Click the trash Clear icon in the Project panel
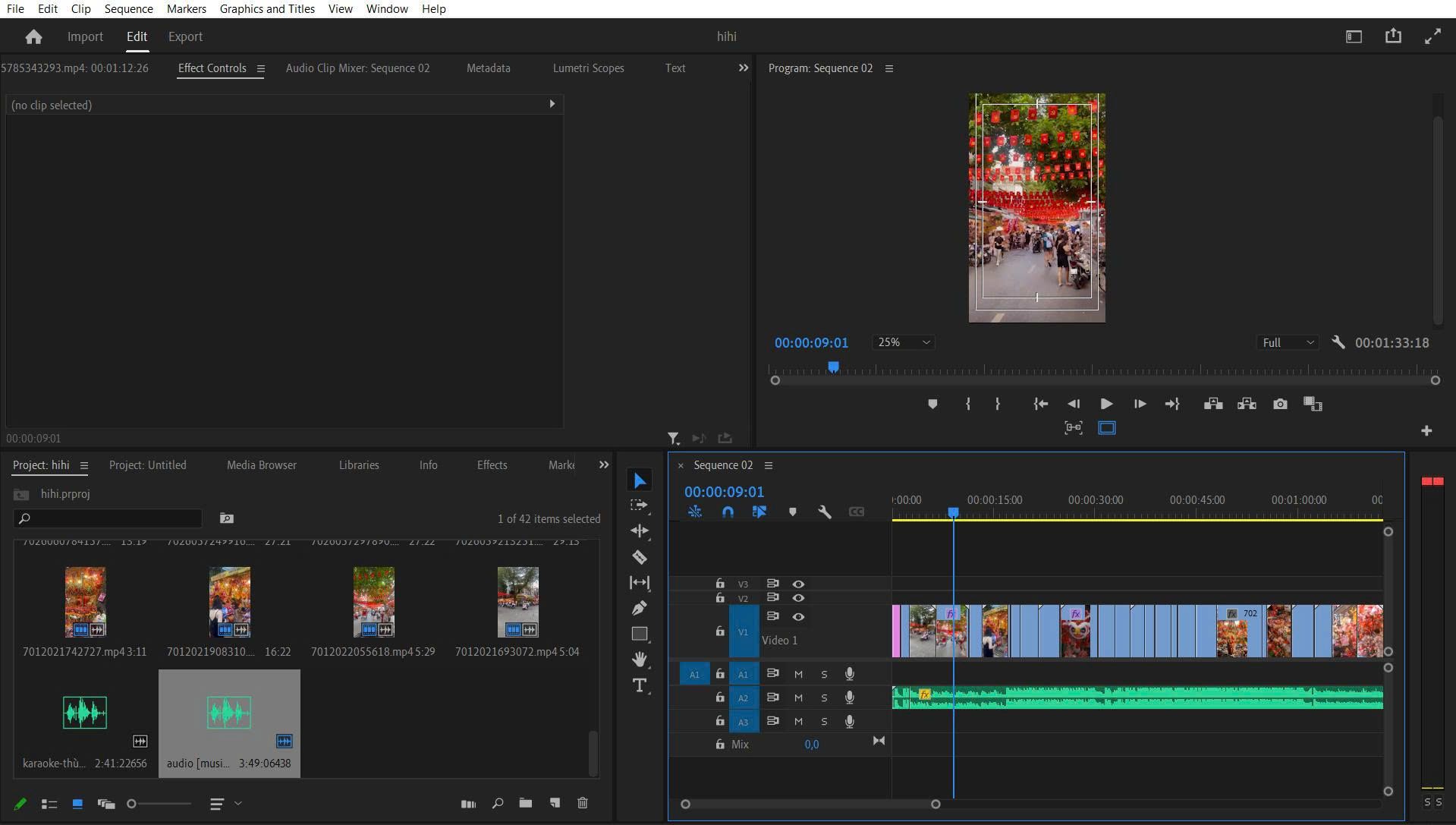 click(583, 803)
